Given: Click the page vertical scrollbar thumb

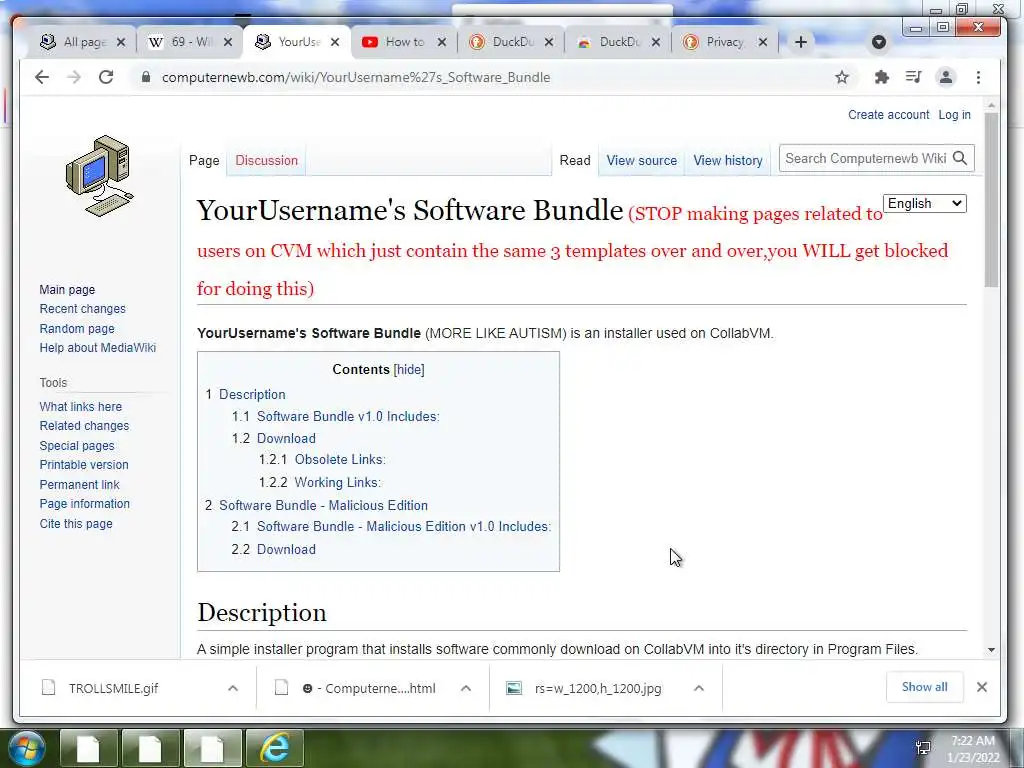Looking at the screenshot, I should (x=991, y=199).
